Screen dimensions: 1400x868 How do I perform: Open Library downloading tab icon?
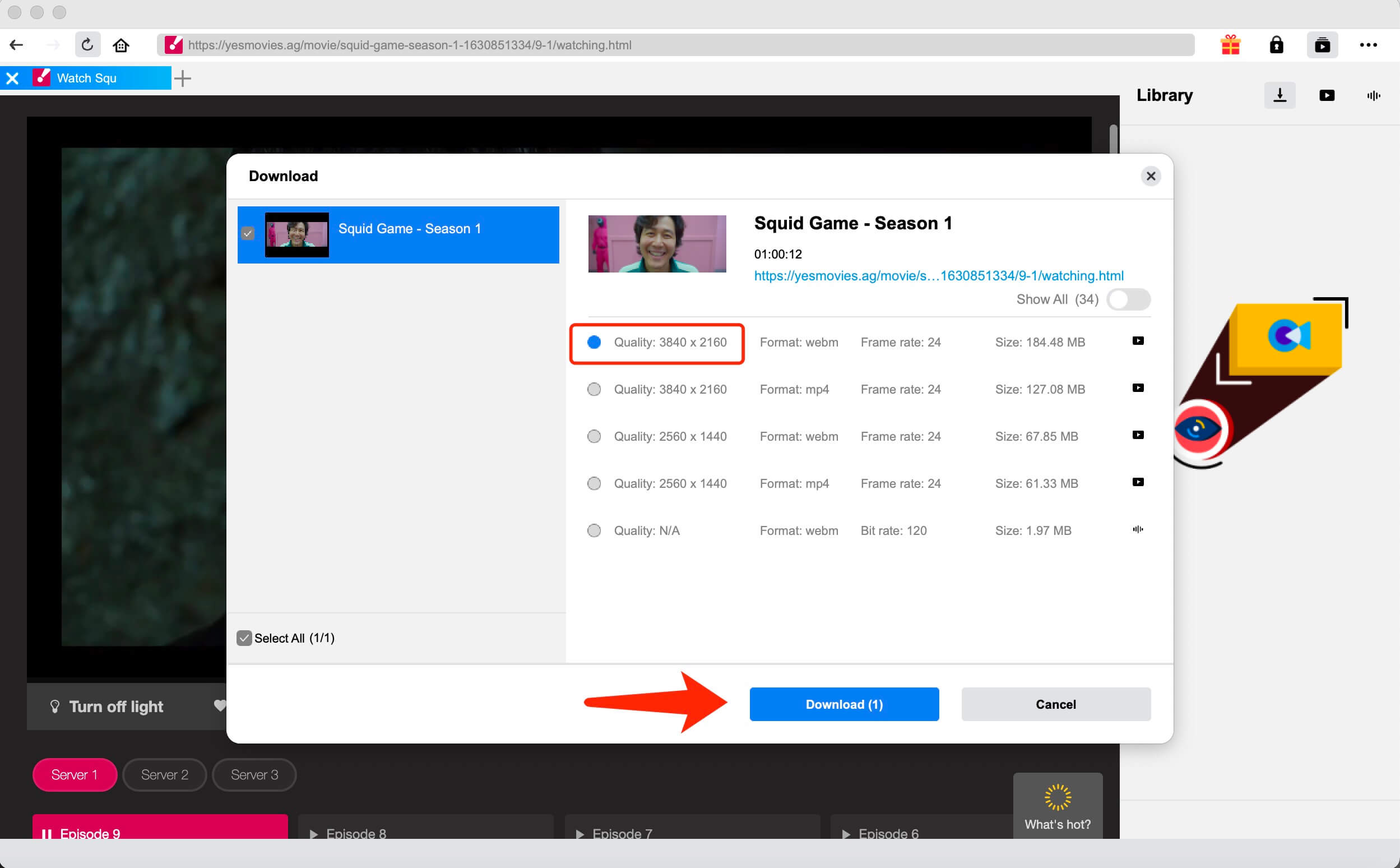click(1280, 95)
